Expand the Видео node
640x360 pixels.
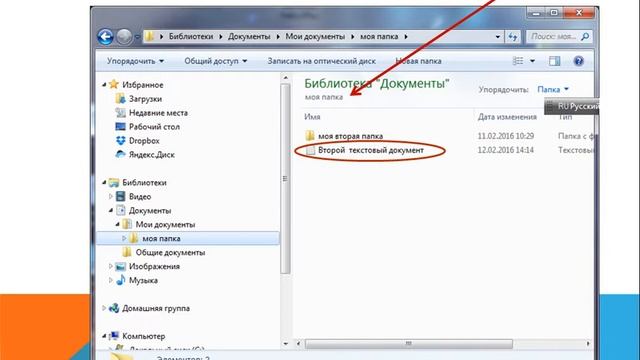click(111, 196)
